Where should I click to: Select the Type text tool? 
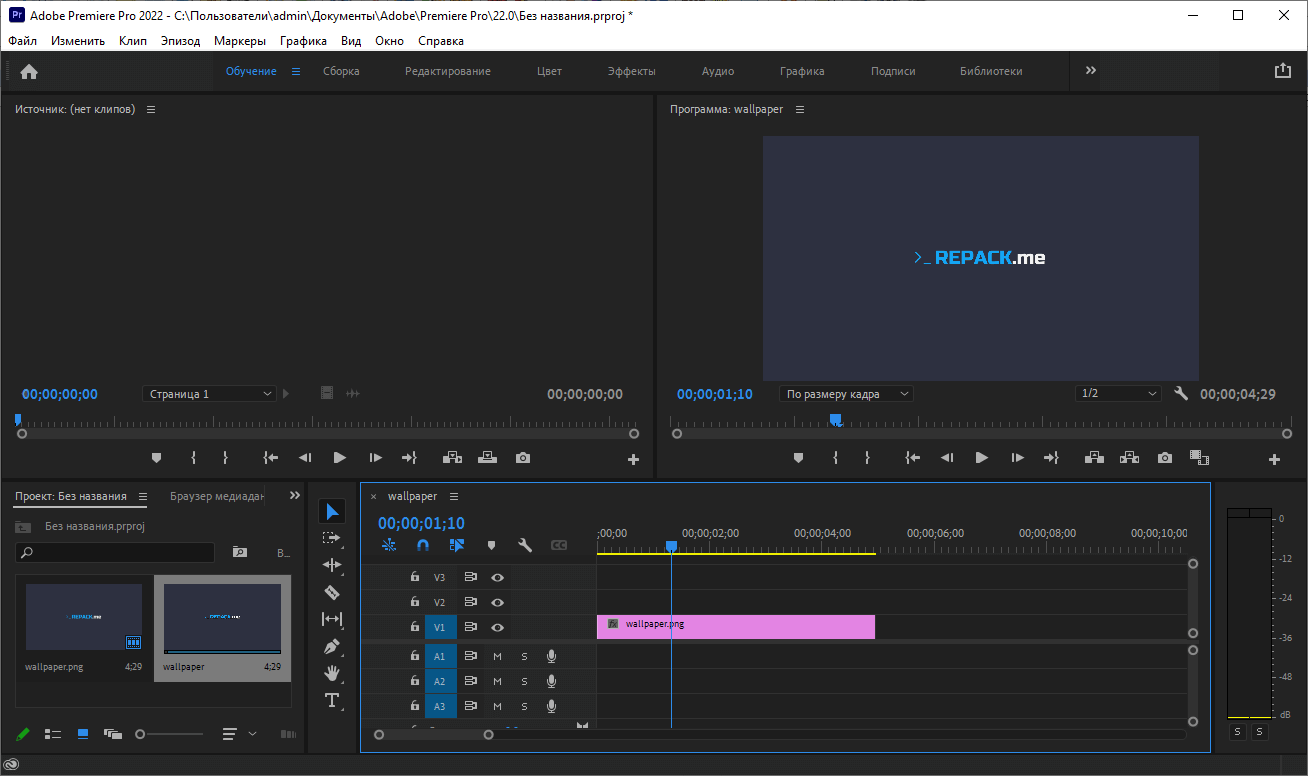[x=332, y=700]
